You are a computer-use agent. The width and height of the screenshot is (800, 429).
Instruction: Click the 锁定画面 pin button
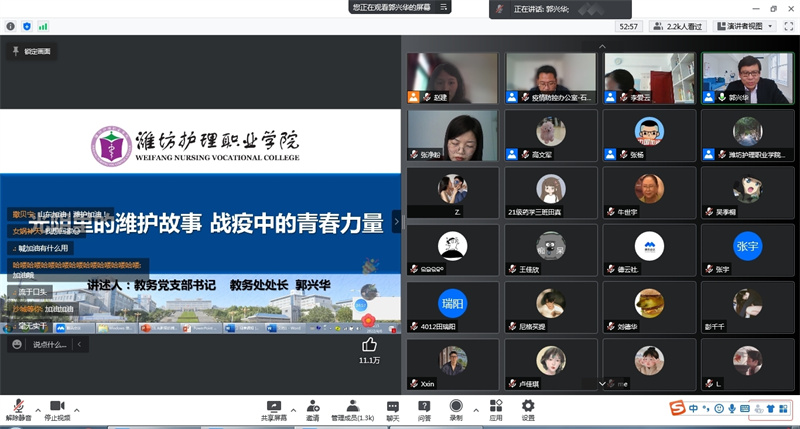(x=32, y=51)
